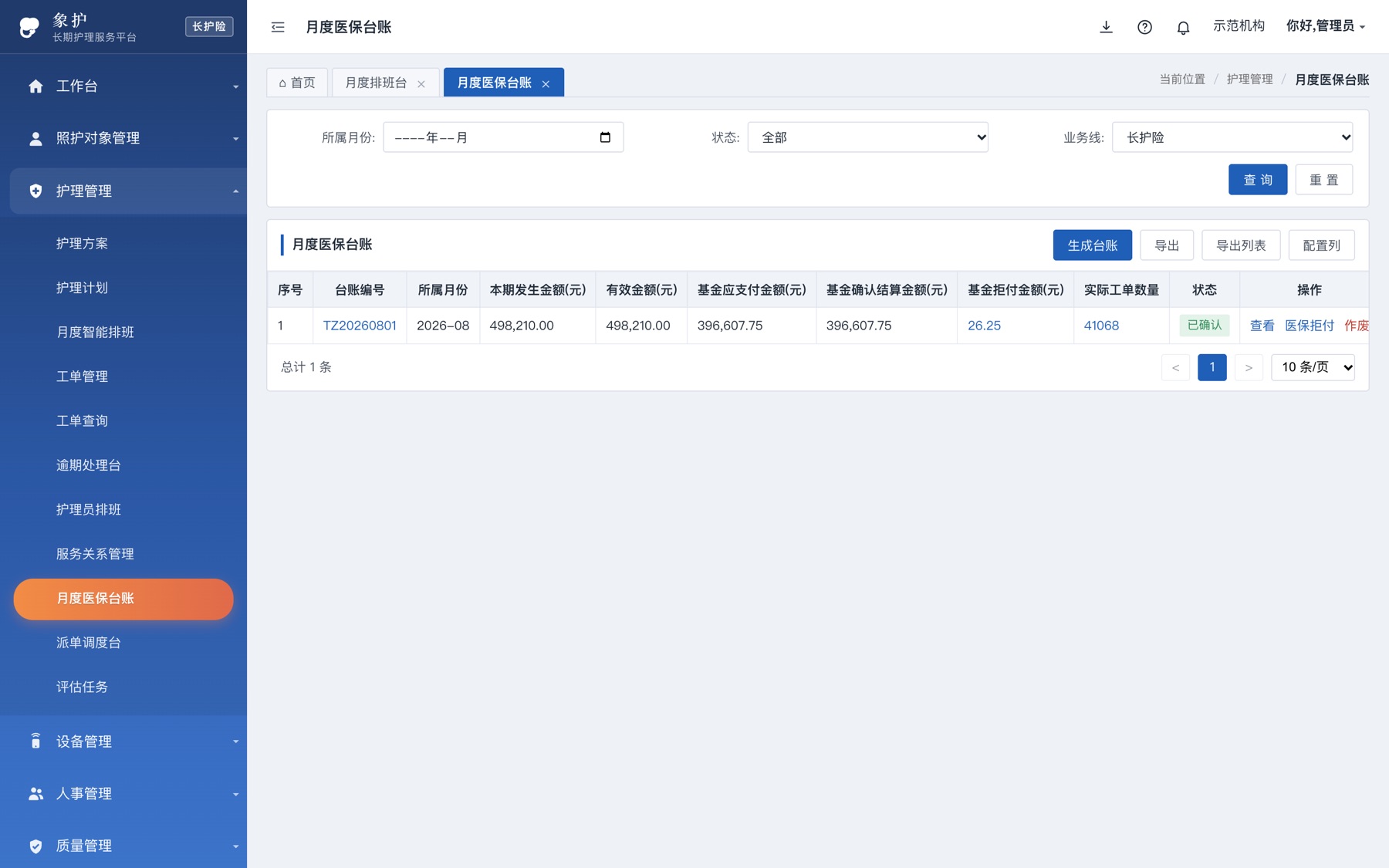The image size is (1389, 868).
Task: Click the 质量管理 shield check icon
Action: point(35,846)
